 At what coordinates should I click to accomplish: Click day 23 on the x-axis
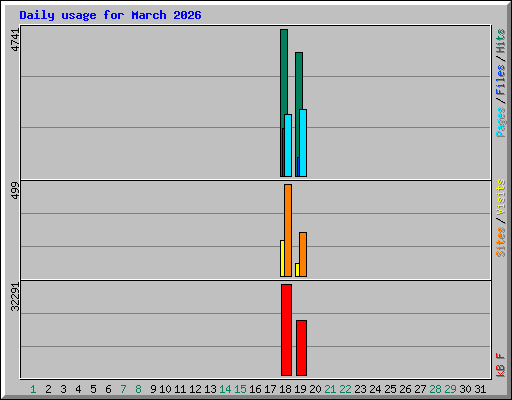[360, 389]
